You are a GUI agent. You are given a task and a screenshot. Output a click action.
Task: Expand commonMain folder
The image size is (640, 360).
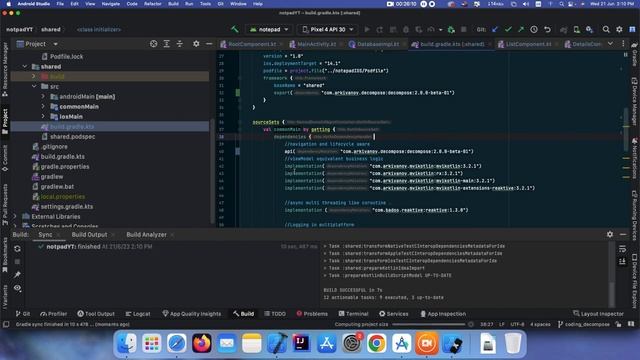pyautogui.click(x=43, y=106)
